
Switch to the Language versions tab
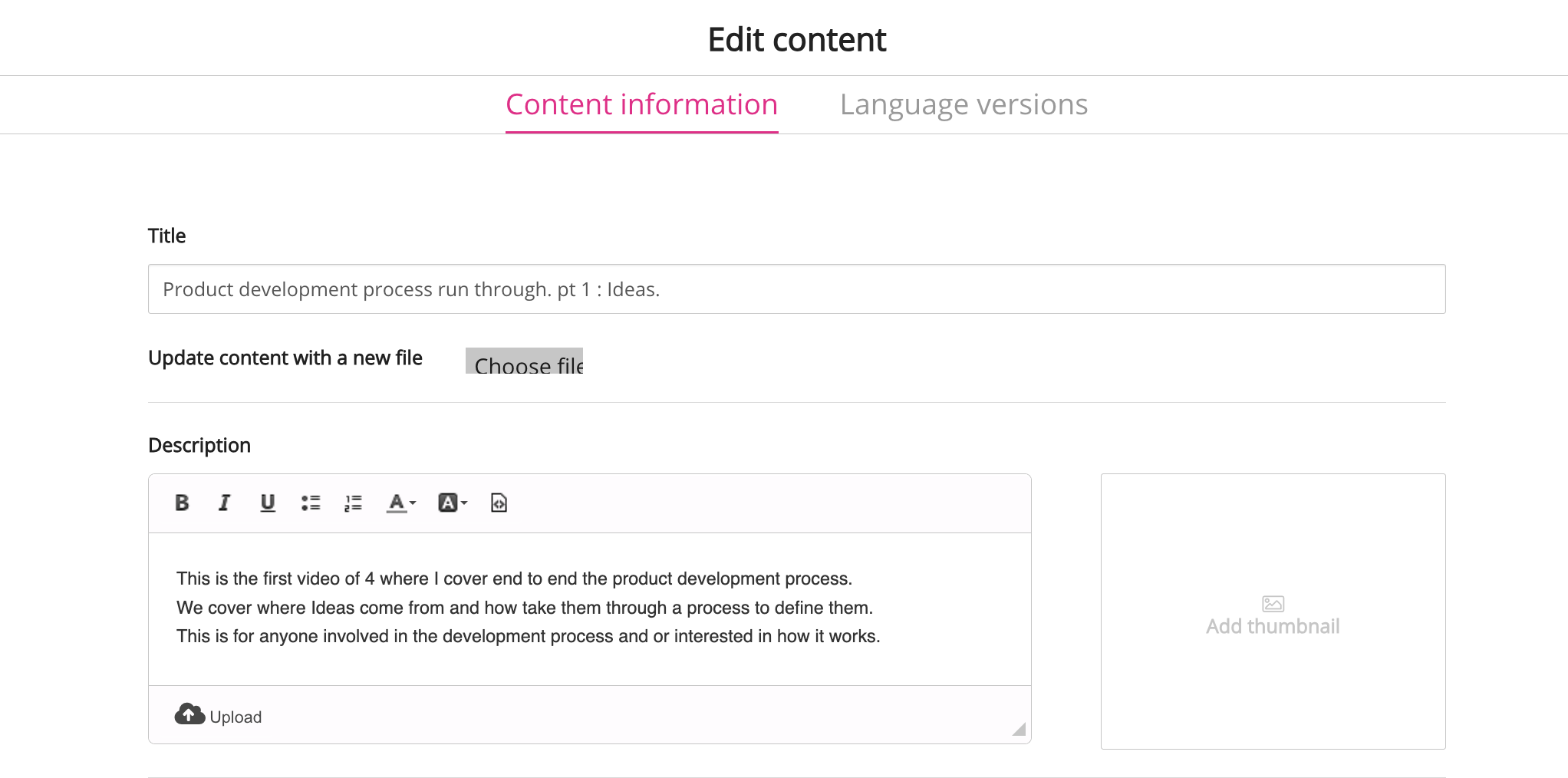(964, 104)
